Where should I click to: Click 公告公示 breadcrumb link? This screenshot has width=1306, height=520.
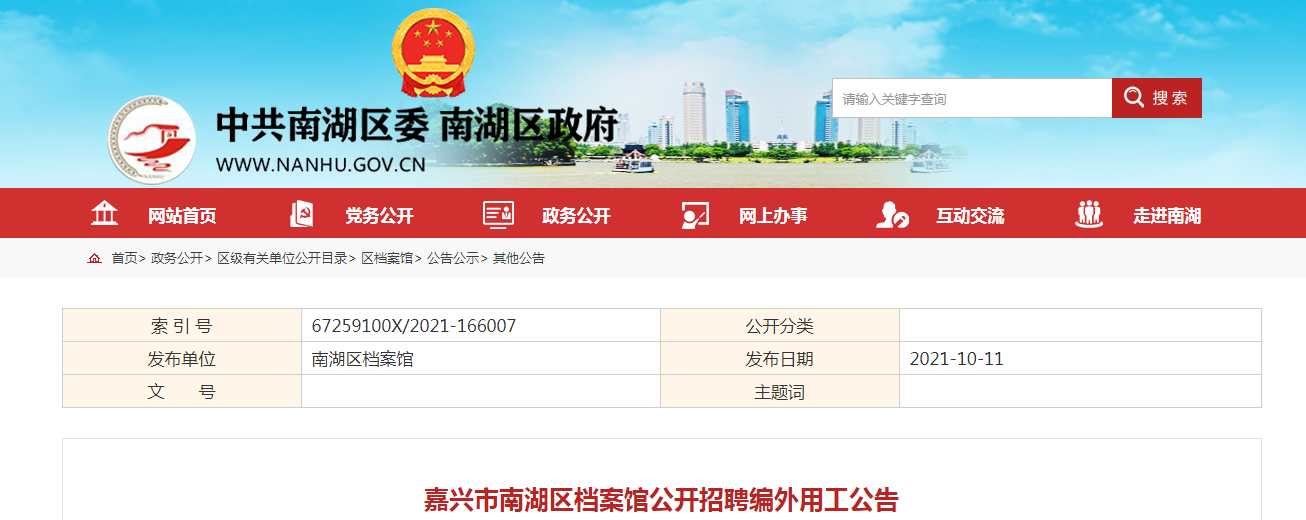453,258
